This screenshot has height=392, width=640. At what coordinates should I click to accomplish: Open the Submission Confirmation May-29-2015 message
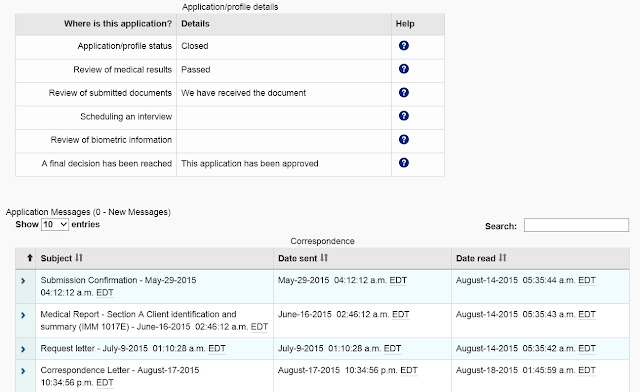[118, 286]
